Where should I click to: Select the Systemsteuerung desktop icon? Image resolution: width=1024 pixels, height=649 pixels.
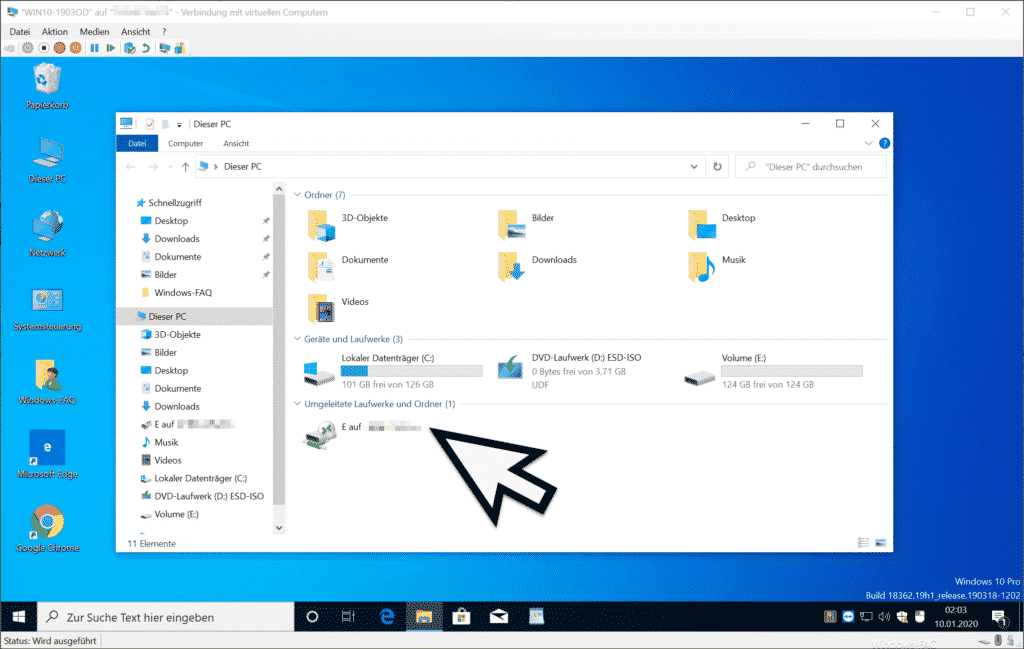47,308
